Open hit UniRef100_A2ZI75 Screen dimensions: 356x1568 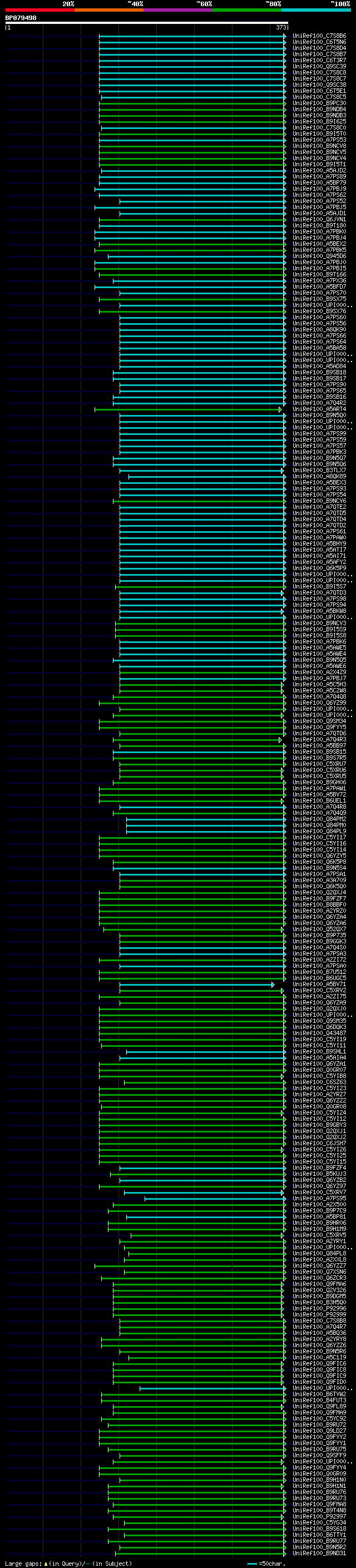point(319,997)
